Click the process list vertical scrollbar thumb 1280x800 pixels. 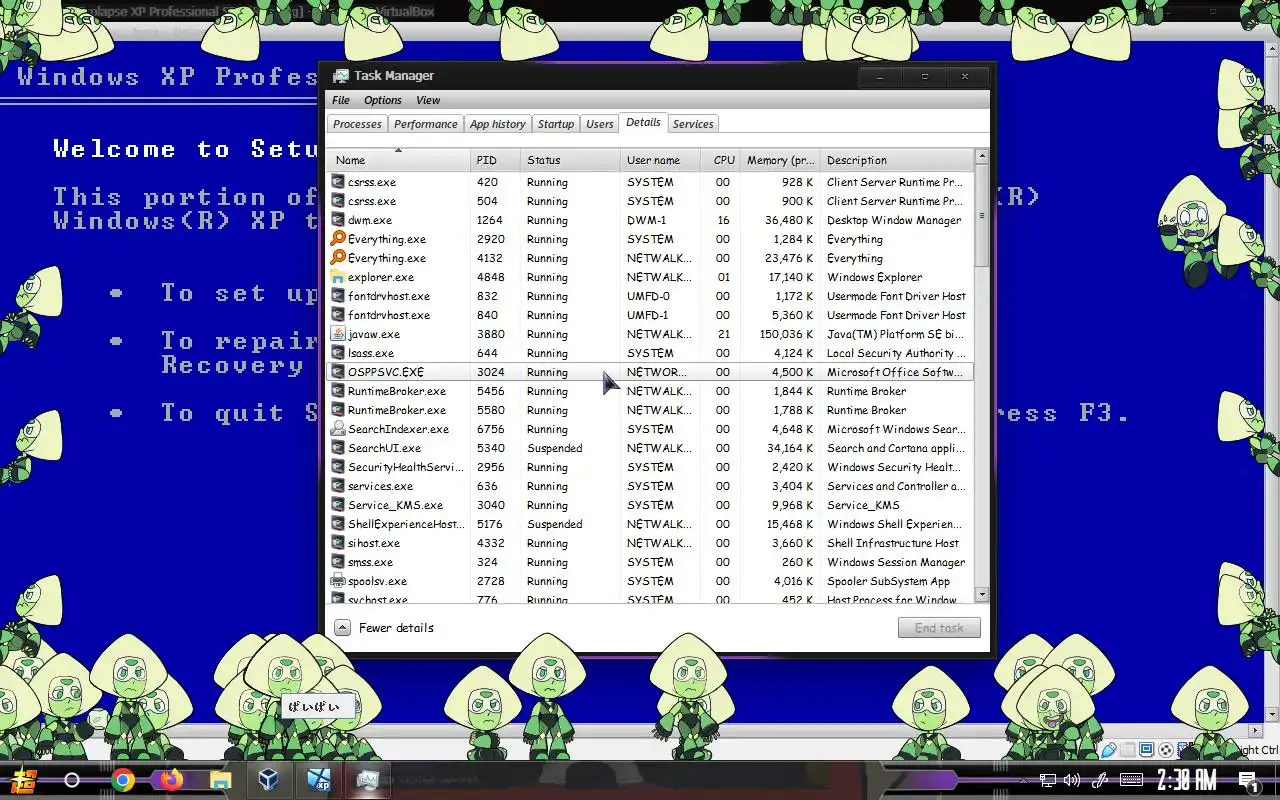[x=981, y=216]
